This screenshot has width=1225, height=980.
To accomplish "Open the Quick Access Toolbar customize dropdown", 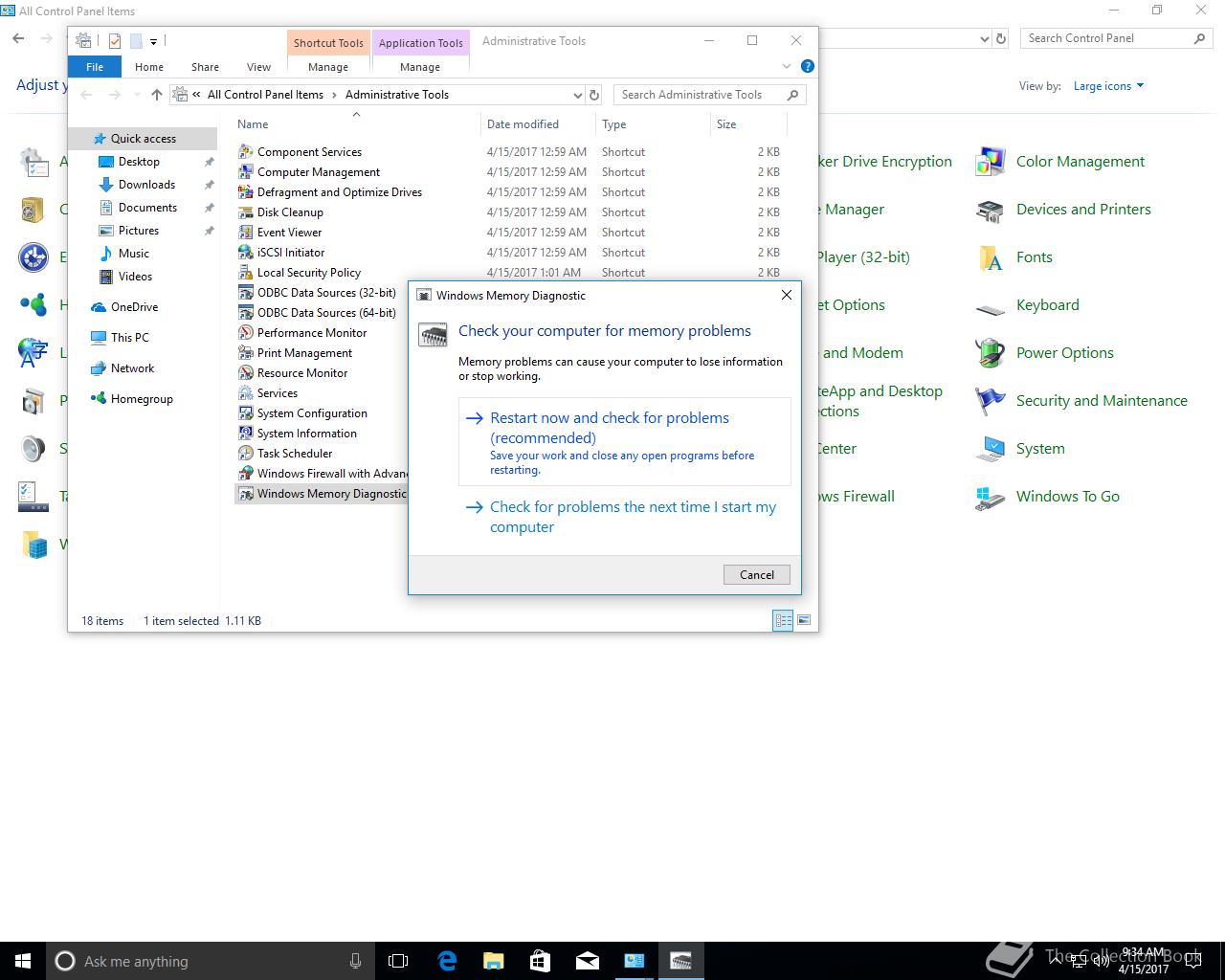I will click(153, 41).
